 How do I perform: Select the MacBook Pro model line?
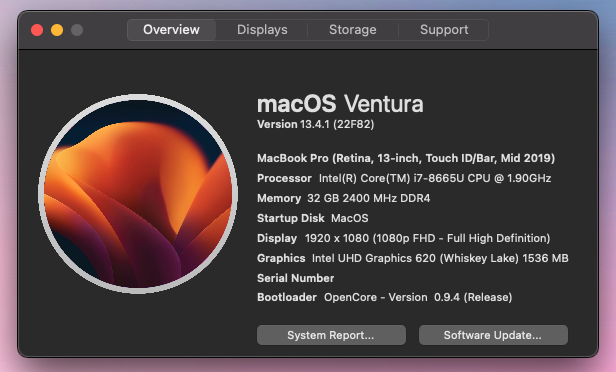406,158
